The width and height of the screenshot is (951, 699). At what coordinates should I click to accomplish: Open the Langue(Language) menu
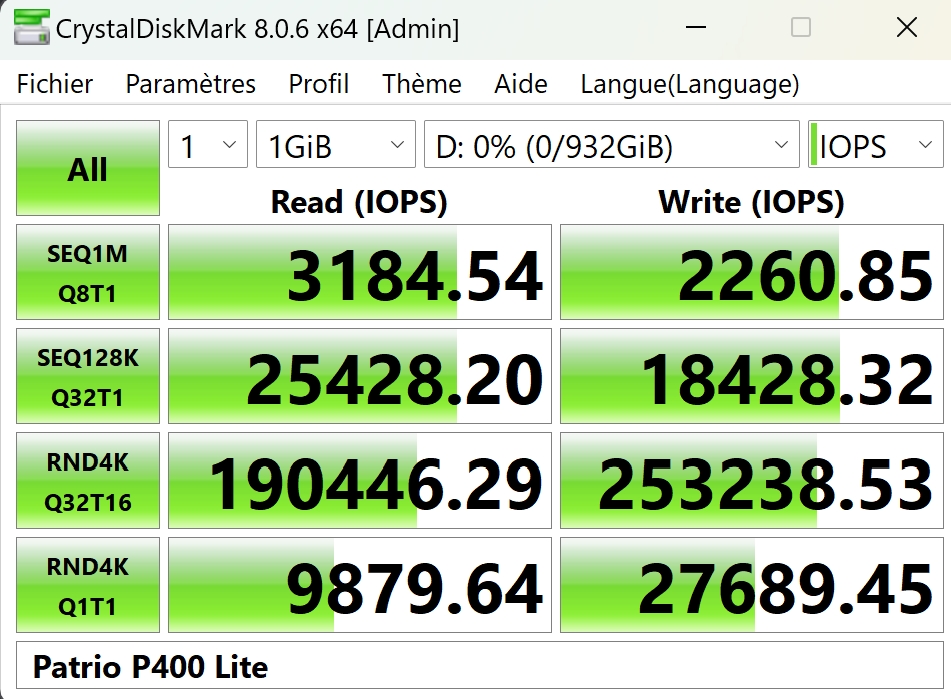(x=689, y=84)
